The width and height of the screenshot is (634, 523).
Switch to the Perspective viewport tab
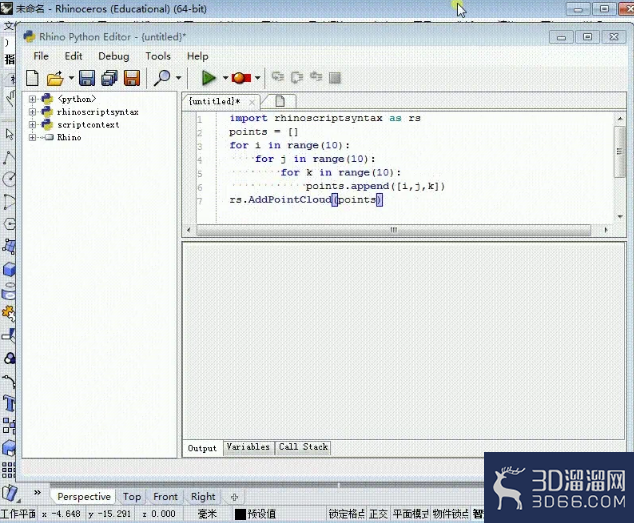coord(84,497)
